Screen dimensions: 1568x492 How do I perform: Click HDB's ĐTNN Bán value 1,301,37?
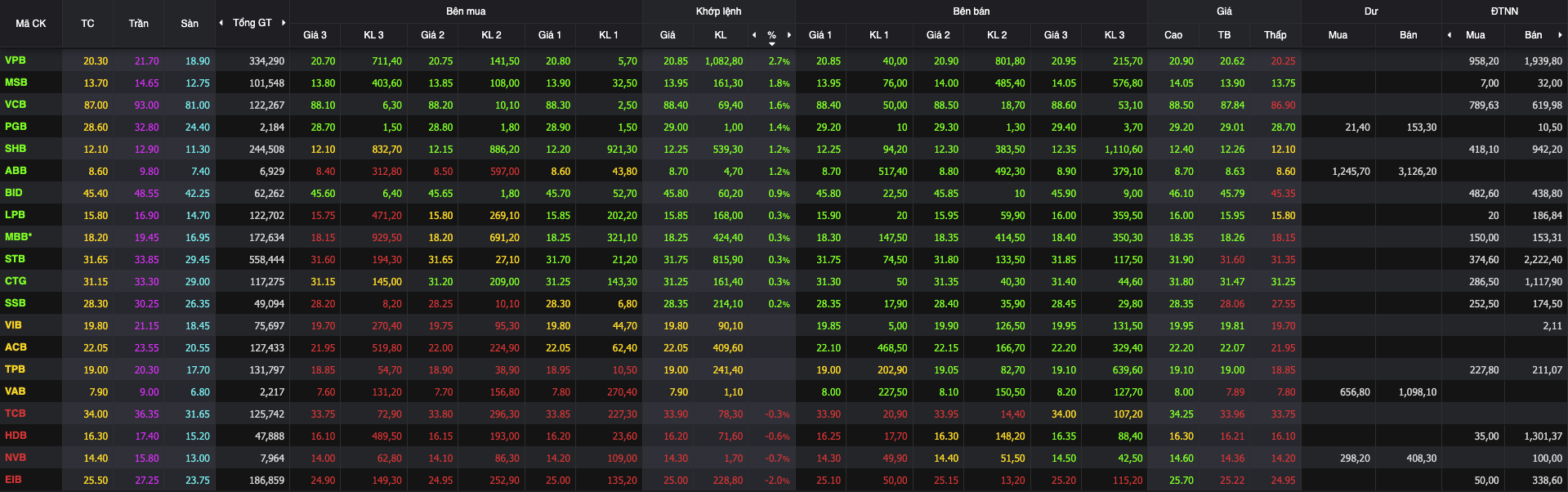click(1543, 436)
